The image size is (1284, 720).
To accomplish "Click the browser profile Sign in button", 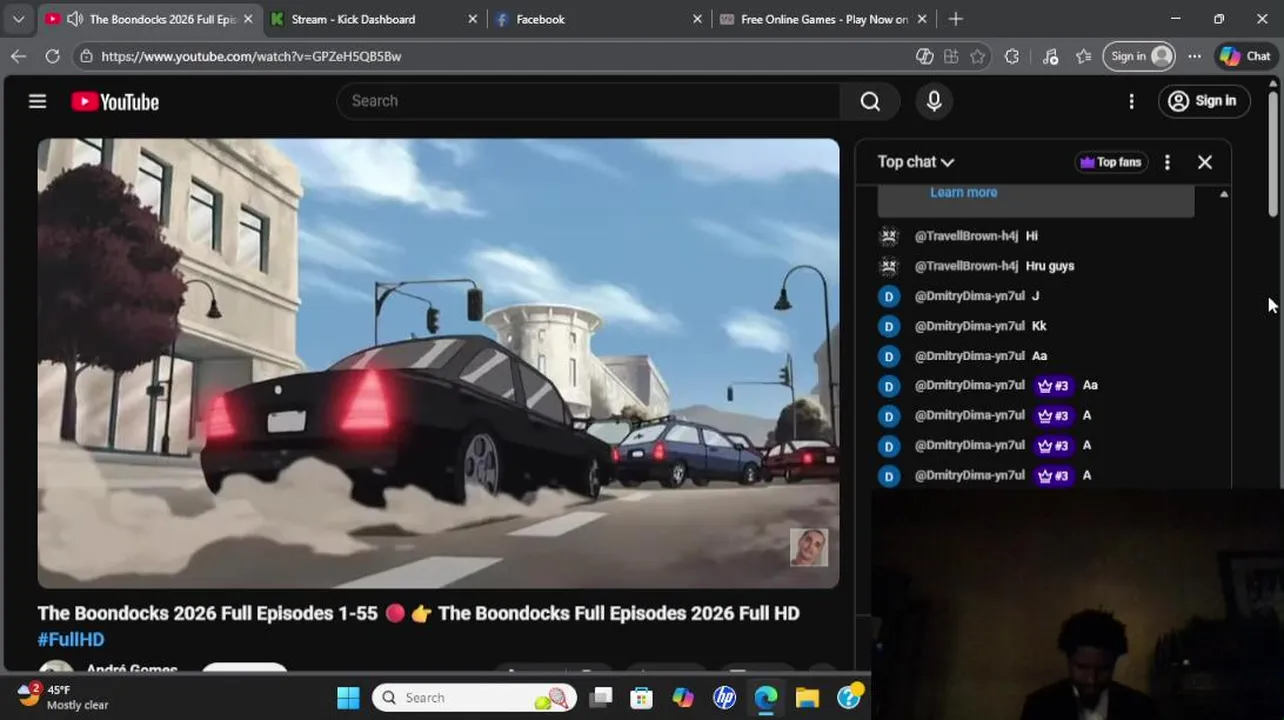I will [1139, 56].
